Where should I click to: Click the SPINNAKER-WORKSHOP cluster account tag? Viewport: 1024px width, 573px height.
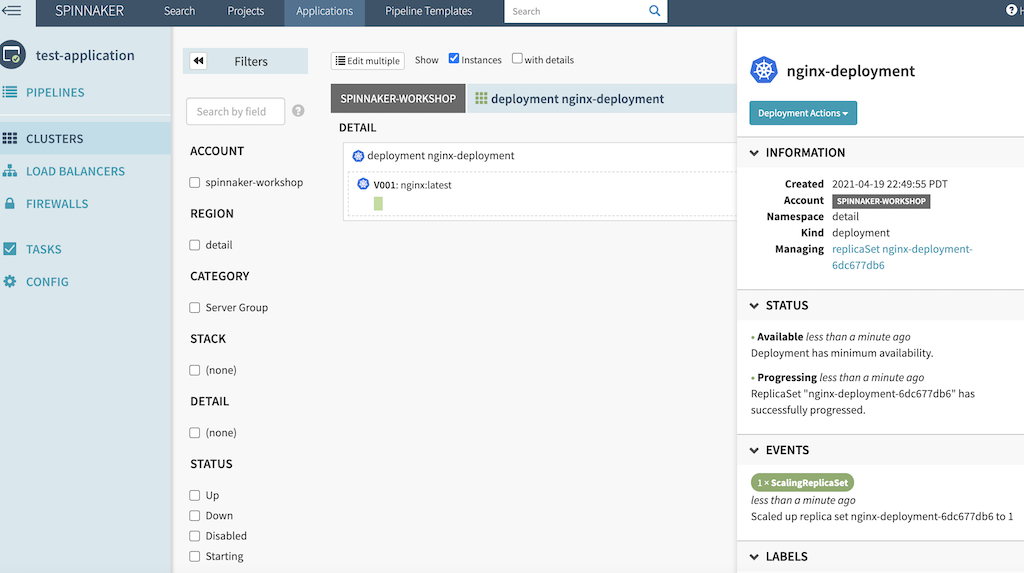[x=398, y=99]
